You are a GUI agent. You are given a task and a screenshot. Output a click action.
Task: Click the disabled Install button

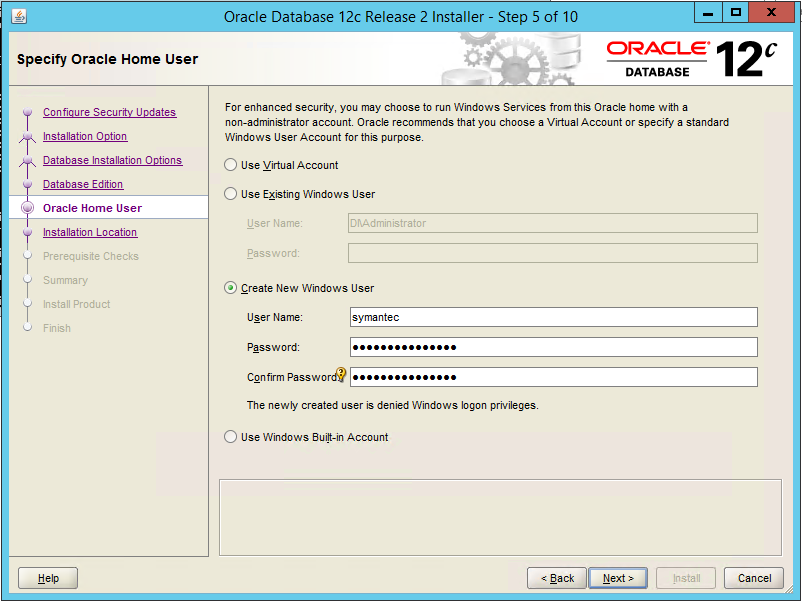(x=686, y=578)
